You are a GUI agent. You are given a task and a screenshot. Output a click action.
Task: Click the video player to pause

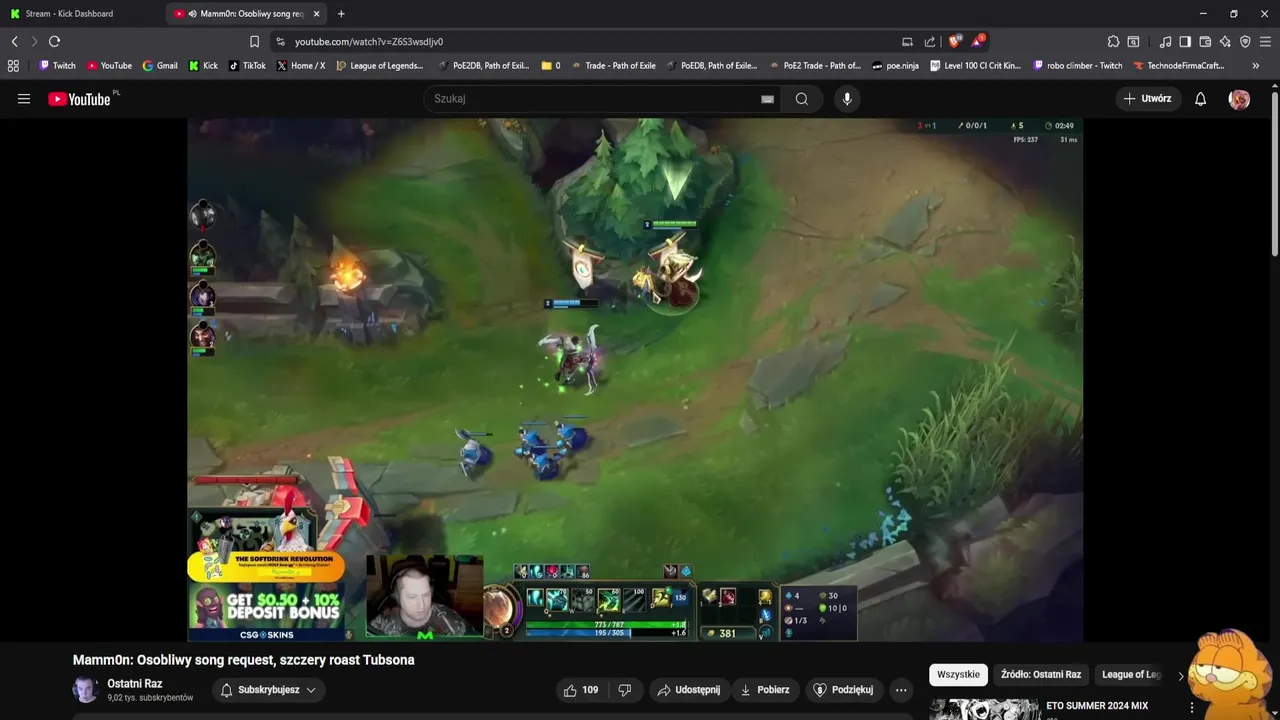pos(635,380)
